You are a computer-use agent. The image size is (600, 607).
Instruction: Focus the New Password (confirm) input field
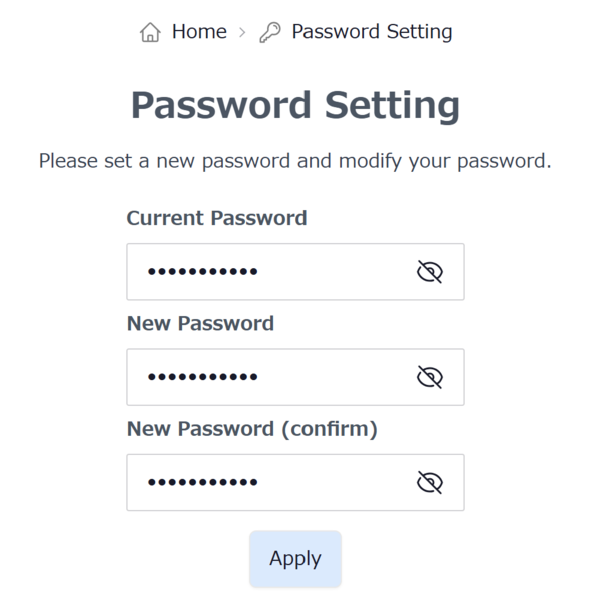(x=330, y=483)
